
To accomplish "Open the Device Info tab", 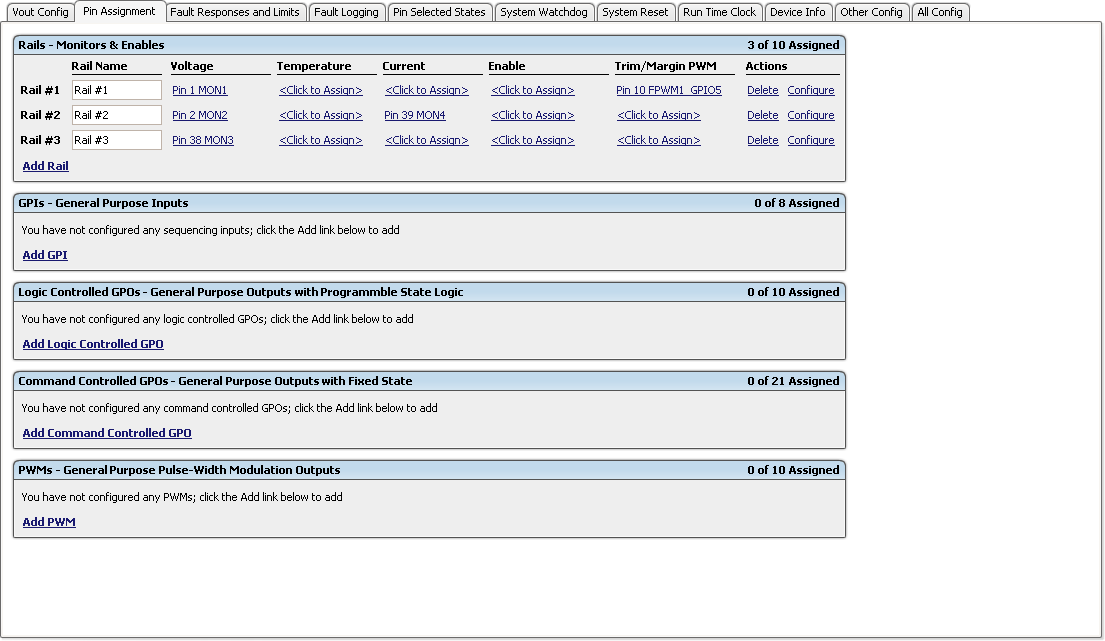I will 798,12.
